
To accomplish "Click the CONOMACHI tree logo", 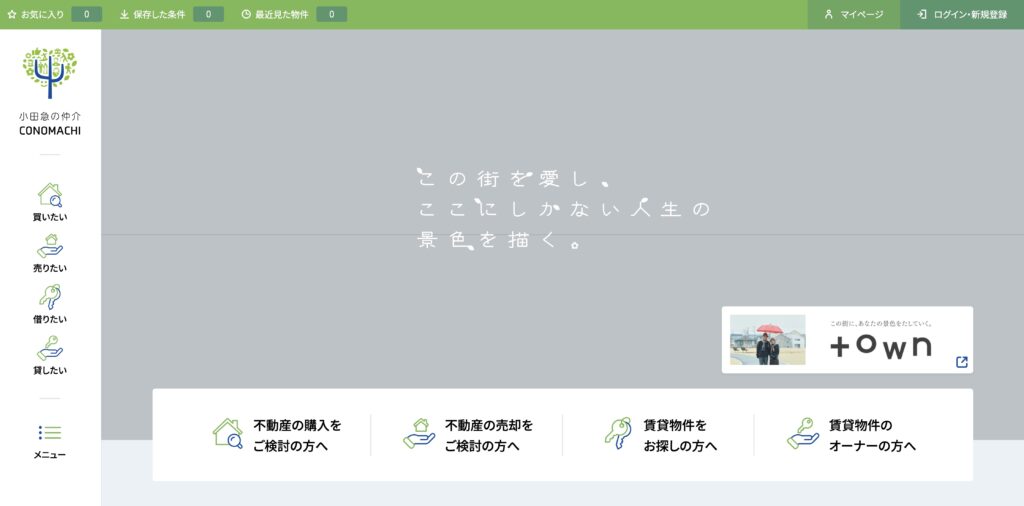I will click(x=50, y=72).
